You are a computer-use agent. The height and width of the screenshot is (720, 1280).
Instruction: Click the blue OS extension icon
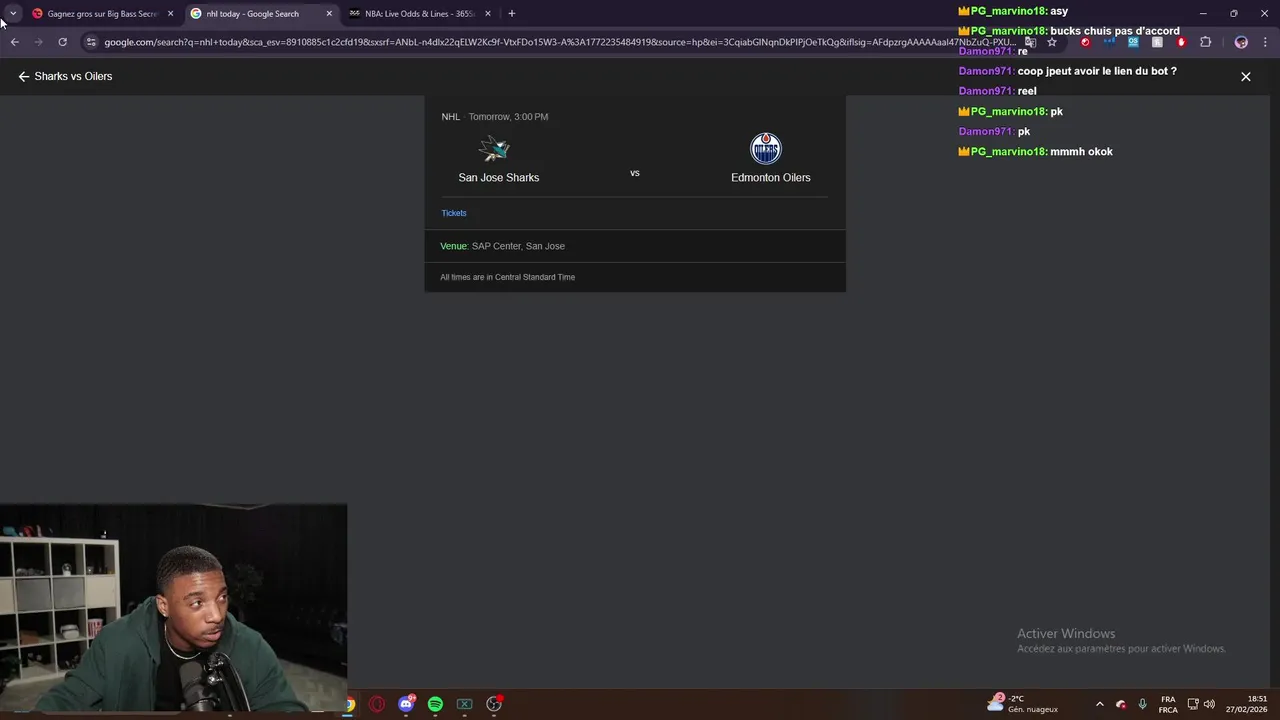coord(1133,42)
